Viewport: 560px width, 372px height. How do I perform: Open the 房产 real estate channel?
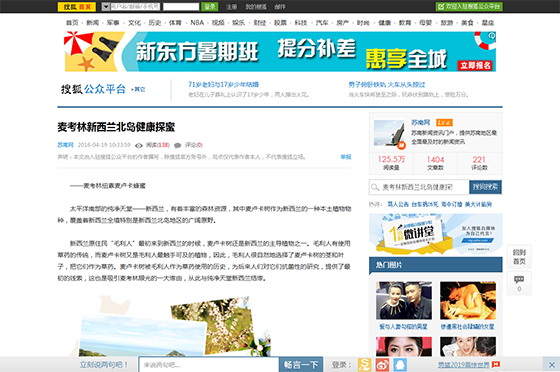click(342, 22)
